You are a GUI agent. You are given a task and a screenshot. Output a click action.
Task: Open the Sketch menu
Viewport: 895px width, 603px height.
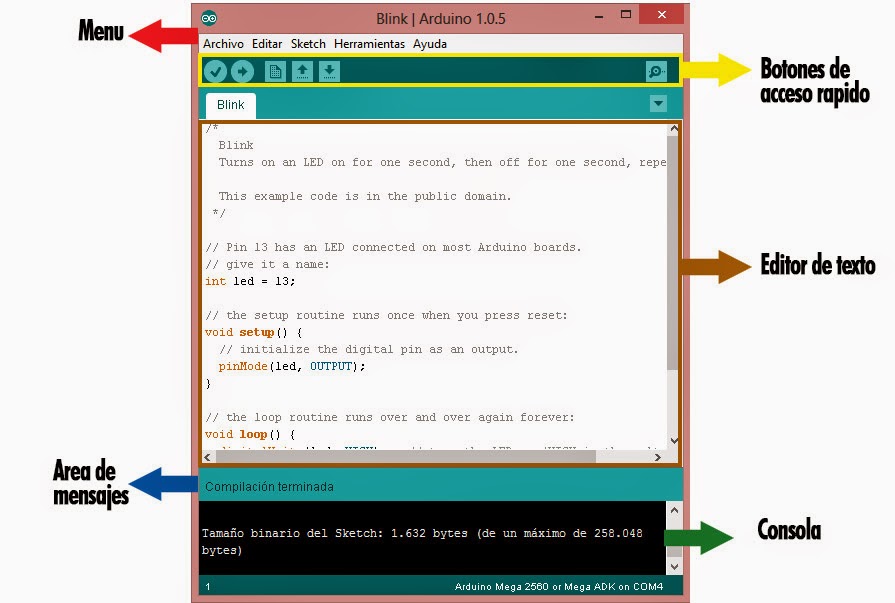[x=308, y=44]
